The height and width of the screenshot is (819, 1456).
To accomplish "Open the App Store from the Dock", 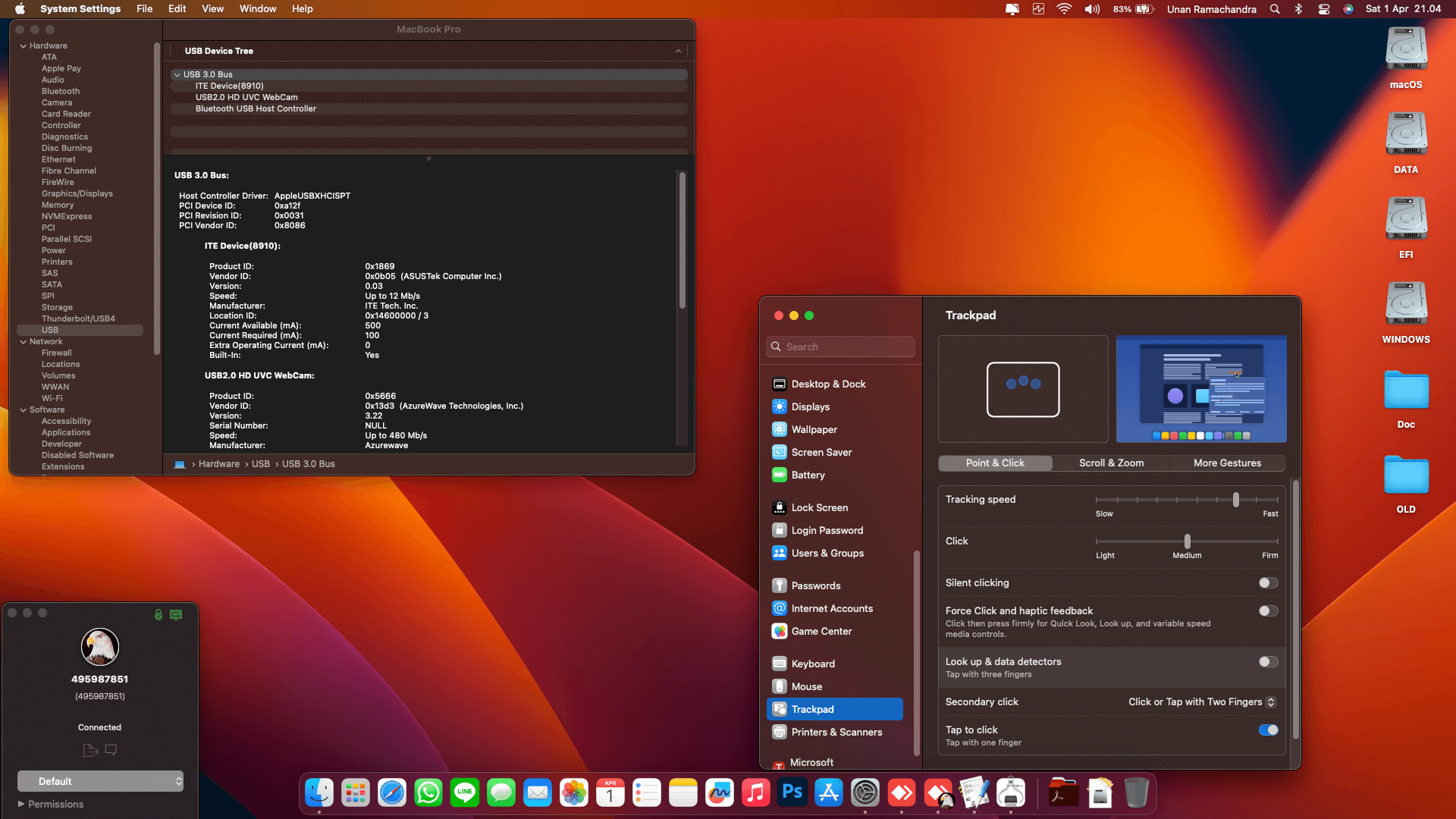I will (828, 792).
